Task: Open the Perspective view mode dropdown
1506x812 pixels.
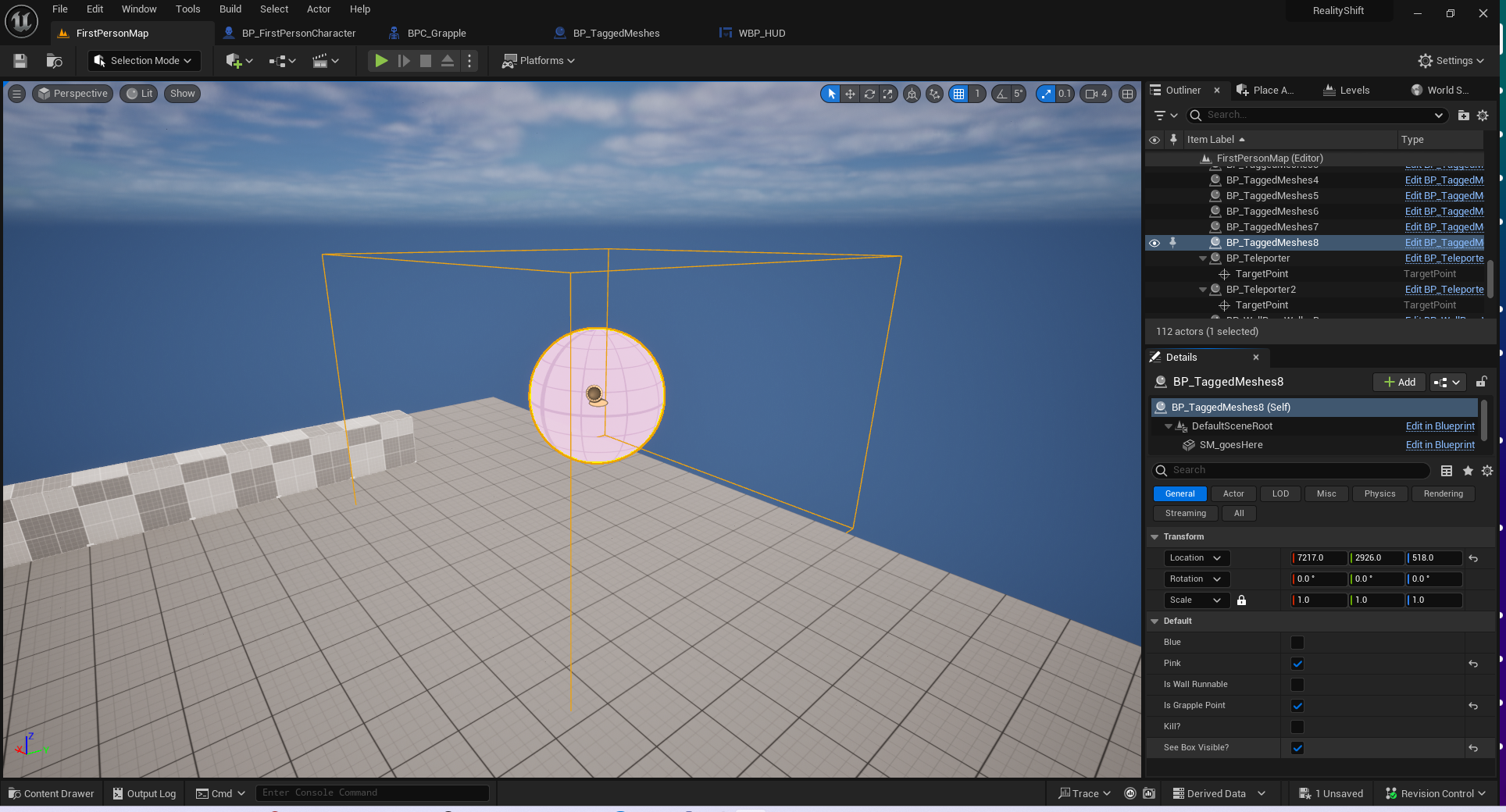Action: 73,94
